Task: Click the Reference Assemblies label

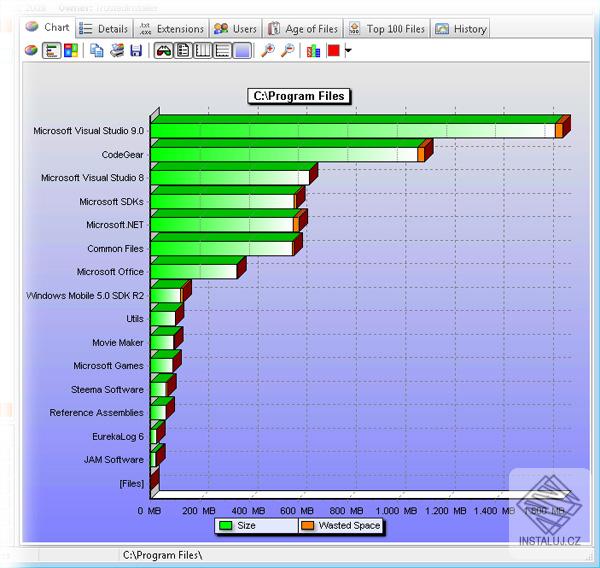Action: coord(96,413)
